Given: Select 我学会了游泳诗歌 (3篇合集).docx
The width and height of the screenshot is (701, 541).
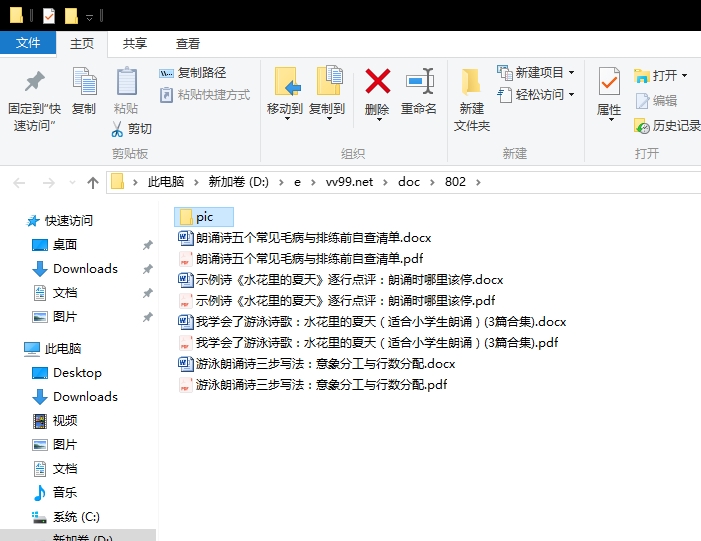Looking at the screenshot, I should (x=372, y=322).
